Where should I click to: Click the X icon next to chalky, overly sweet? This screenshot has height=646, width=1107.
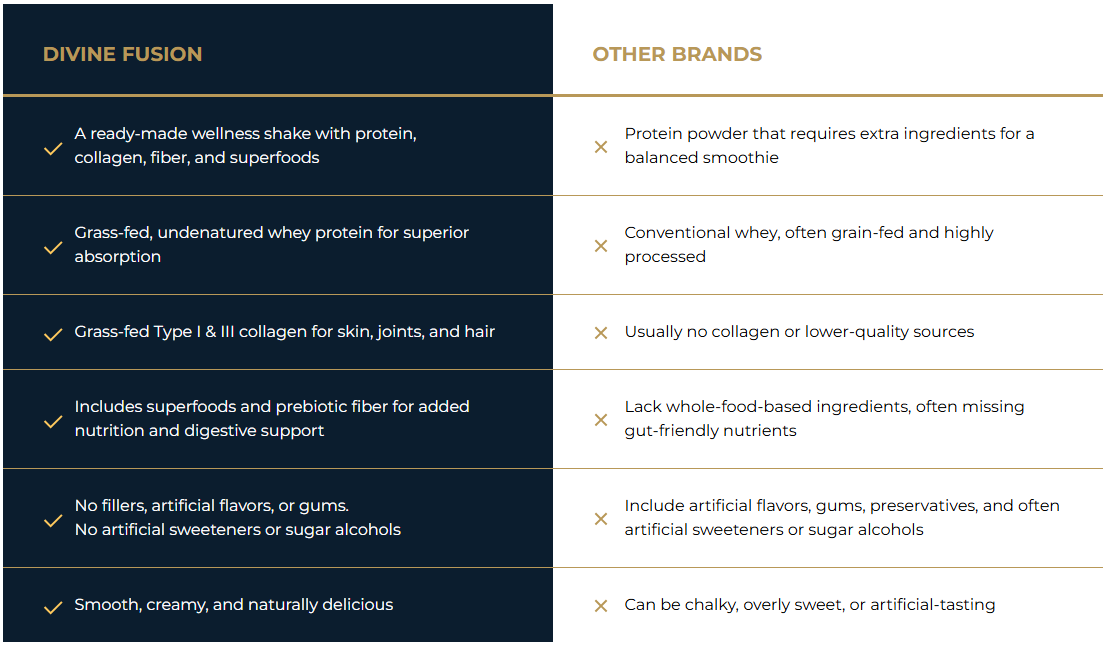[601, 606]
